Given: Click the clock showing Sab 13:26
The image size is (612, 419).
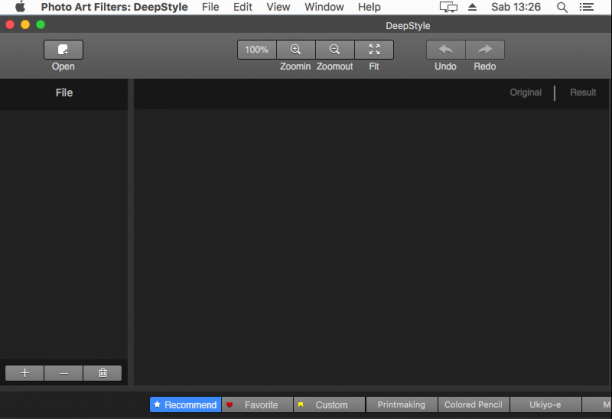Looking at the screenshot, I should (516, 7).
